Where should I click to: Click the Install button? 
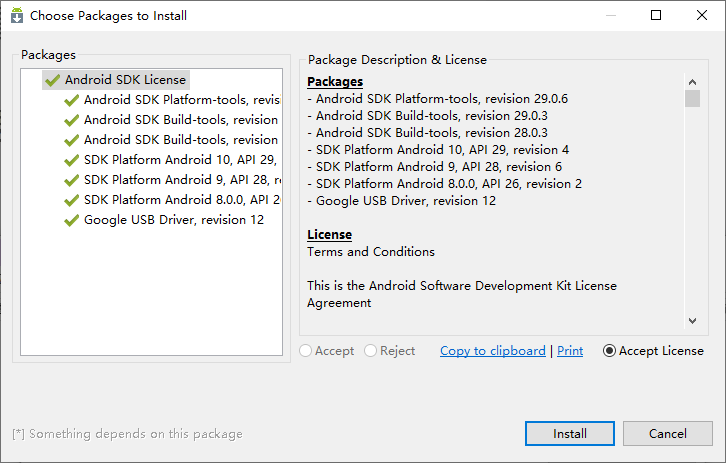[570, 433]
